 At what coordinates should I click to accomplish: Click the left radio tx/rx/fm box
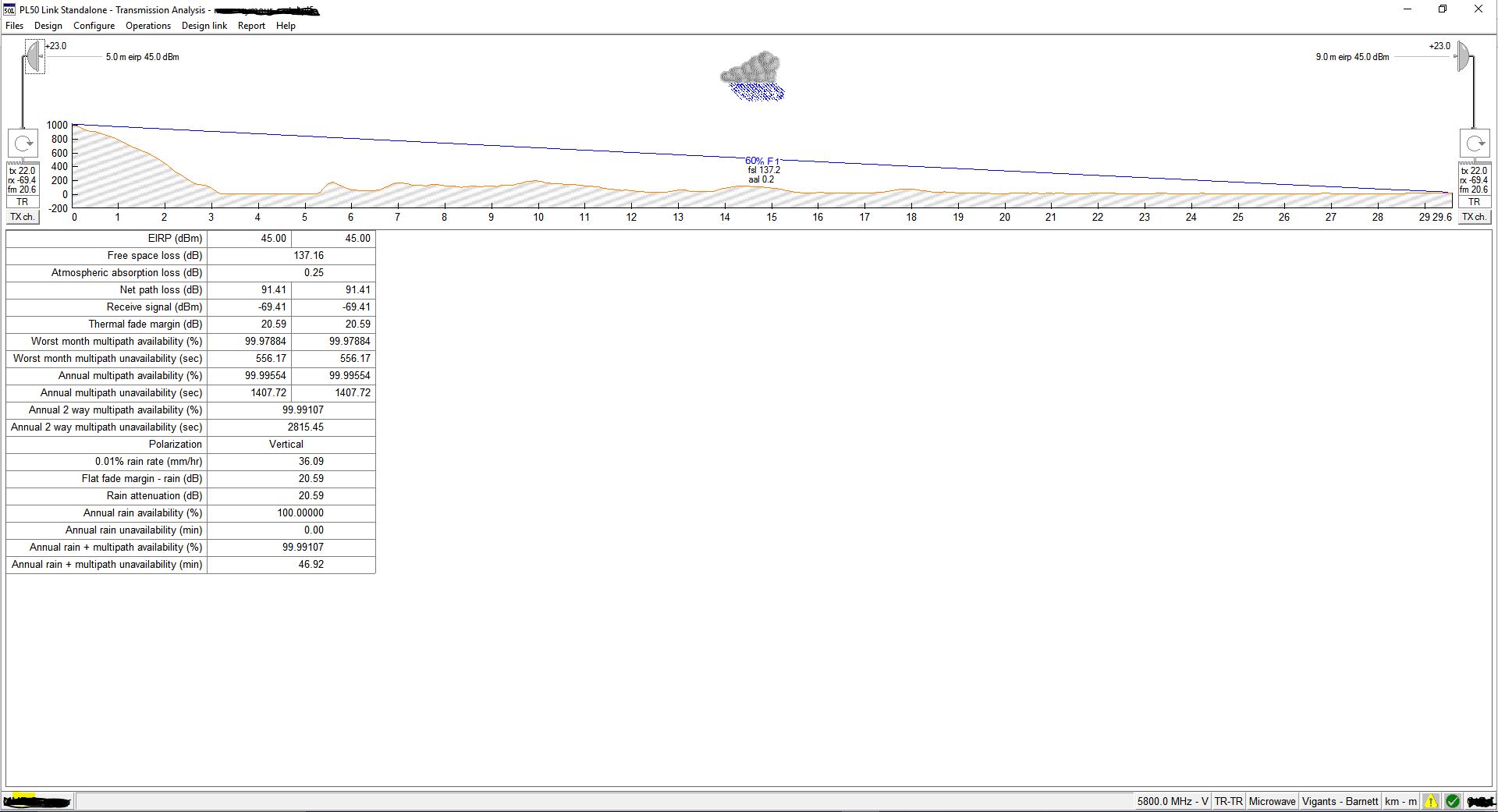[x=23, y=180]
